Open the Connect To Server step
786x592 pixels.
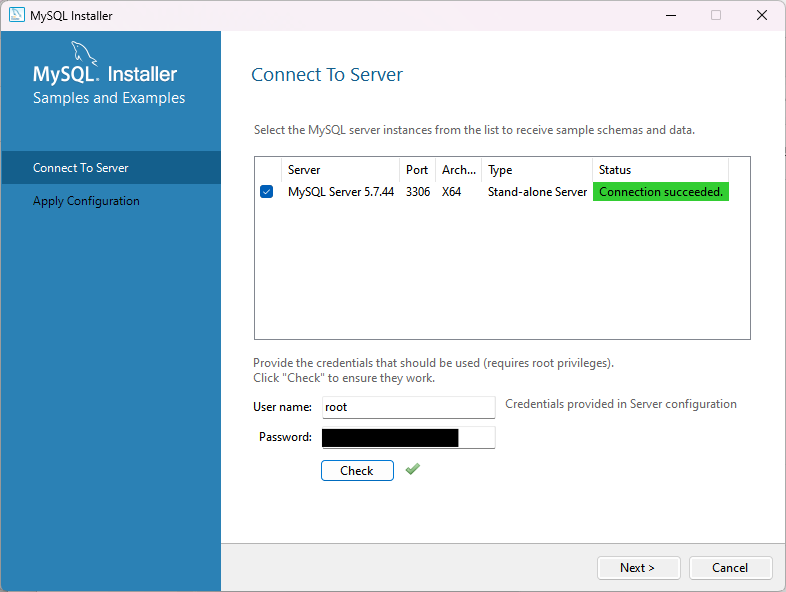111,167
